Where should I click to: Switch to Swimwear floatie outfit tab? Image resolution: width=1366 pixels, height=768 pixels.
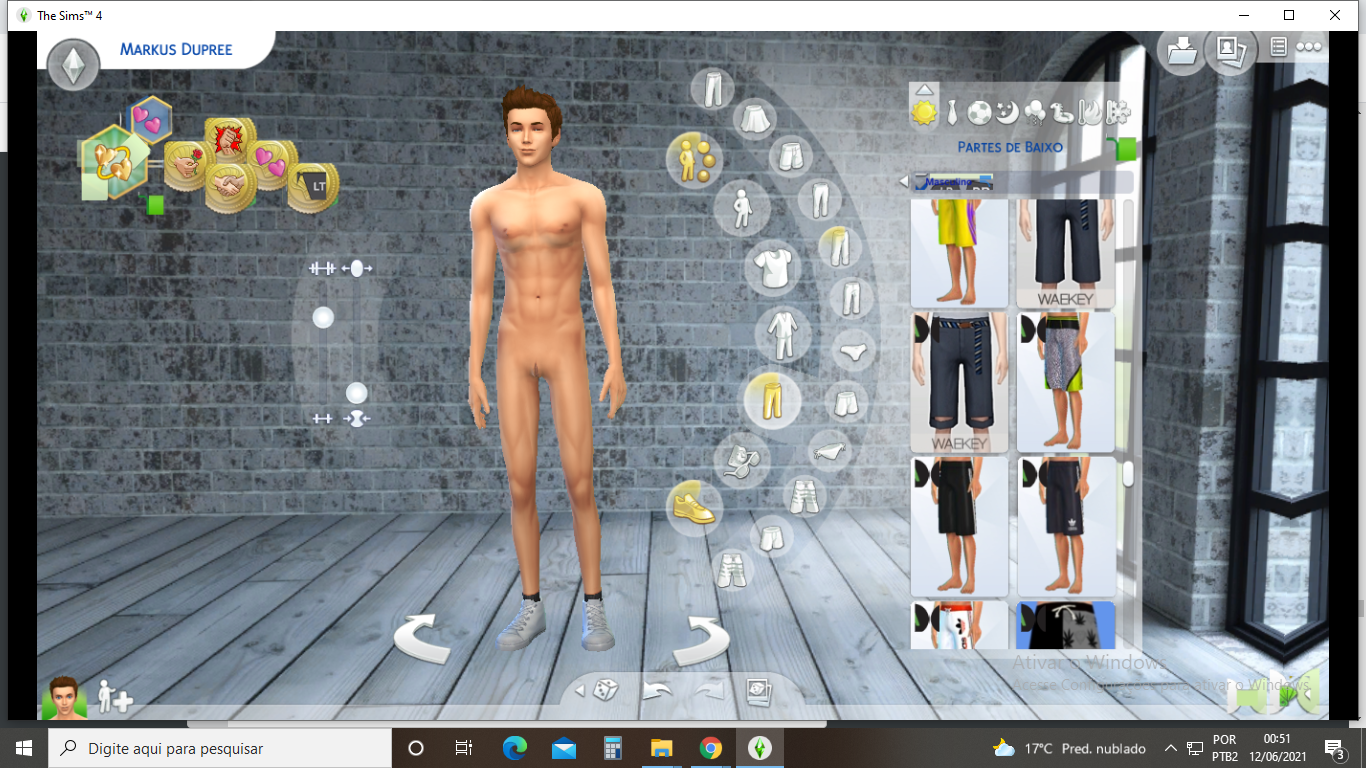click(1064, 113)
